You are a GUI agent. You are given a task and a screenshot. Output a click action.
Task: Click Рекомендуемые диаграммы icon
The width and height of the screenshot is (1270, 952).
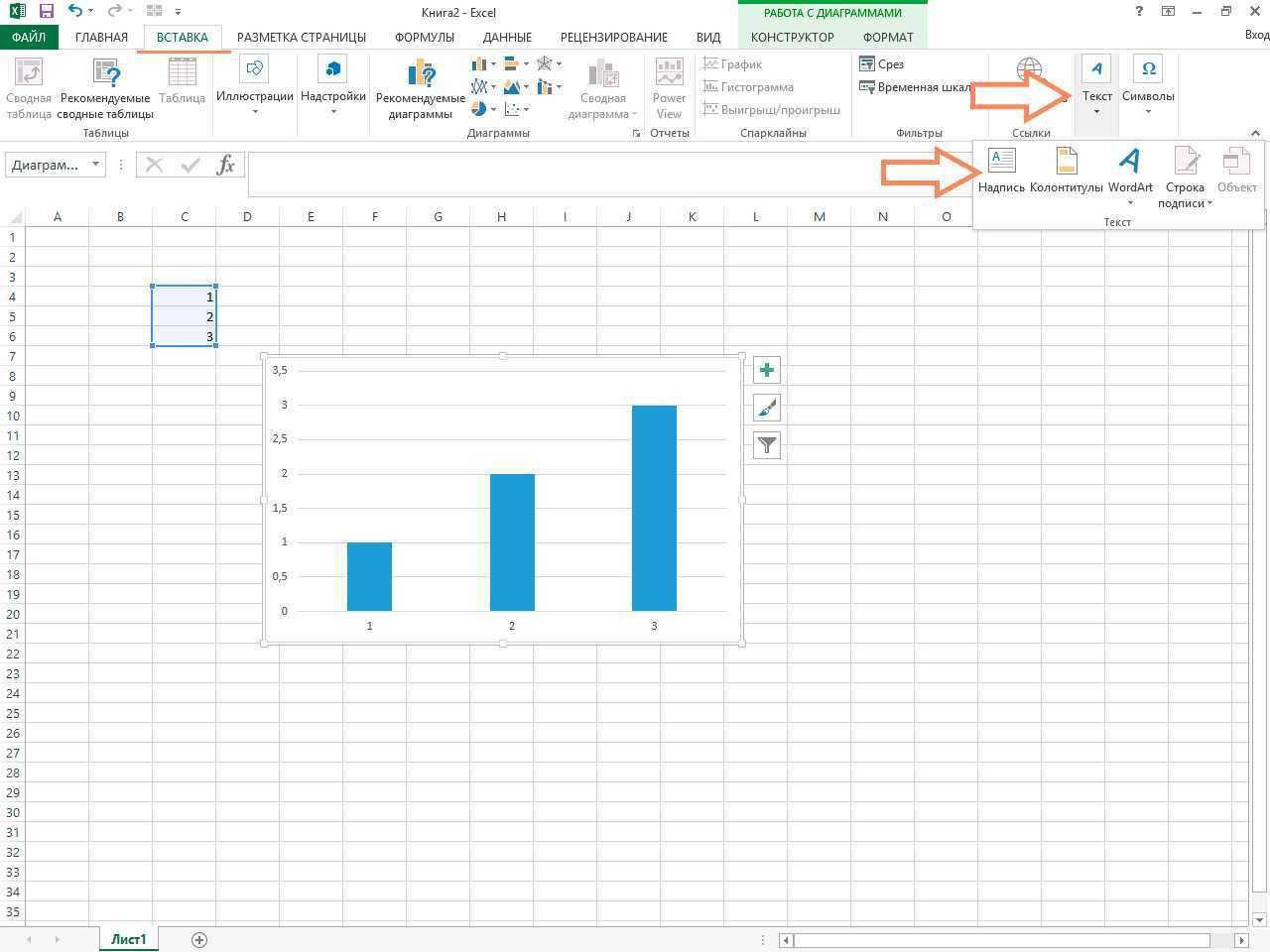pos(421,88)
